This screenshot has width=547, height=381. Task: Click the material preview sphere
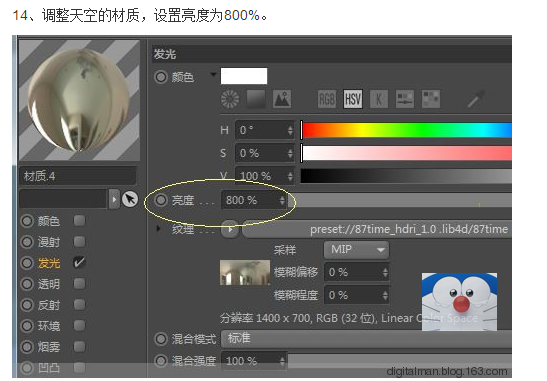(79, 100)
